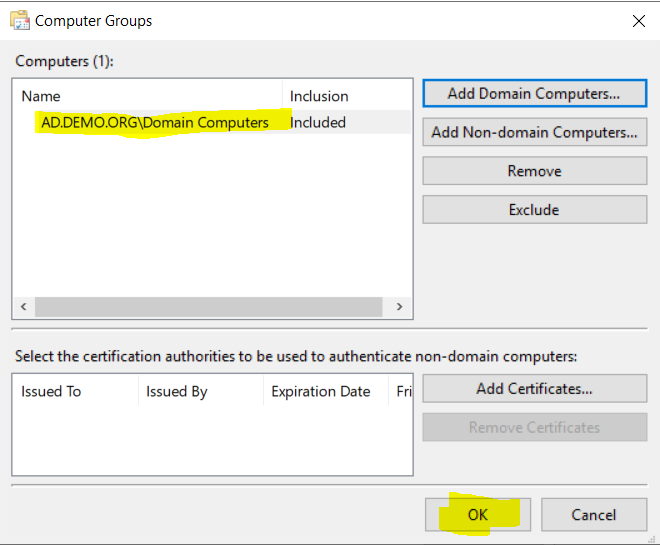
Task: Confirm with the OK button
Action: (x=478, y=515)
